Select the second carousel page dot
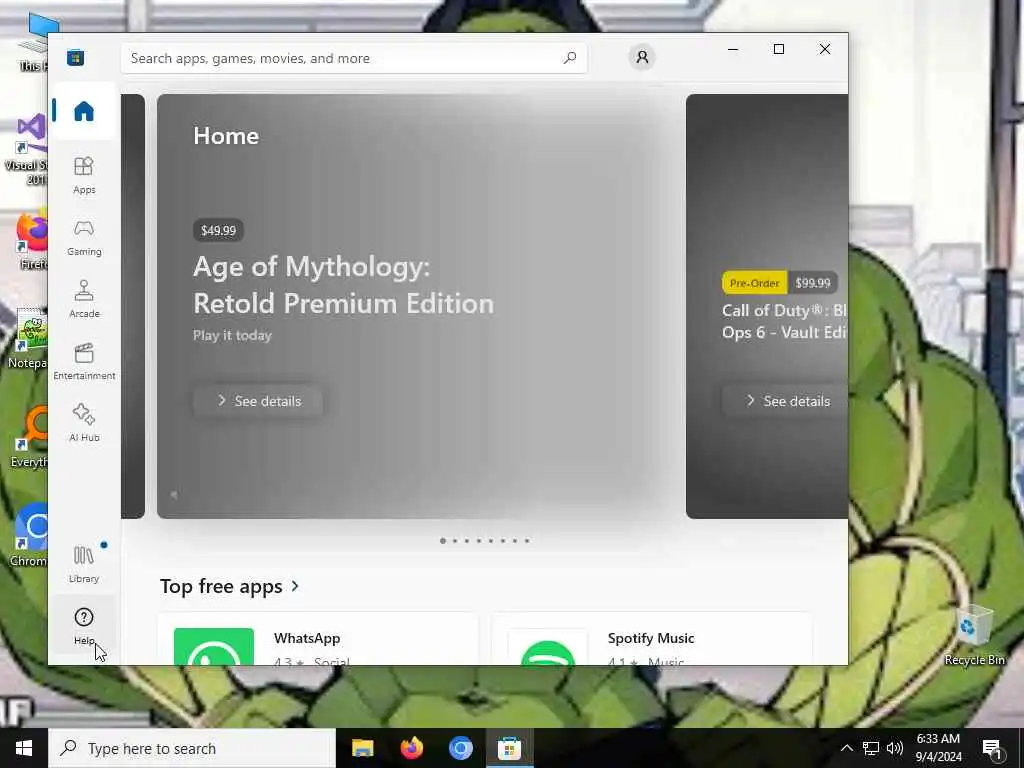This screenshot has width=1024, height=768. [x=455, y=541]
